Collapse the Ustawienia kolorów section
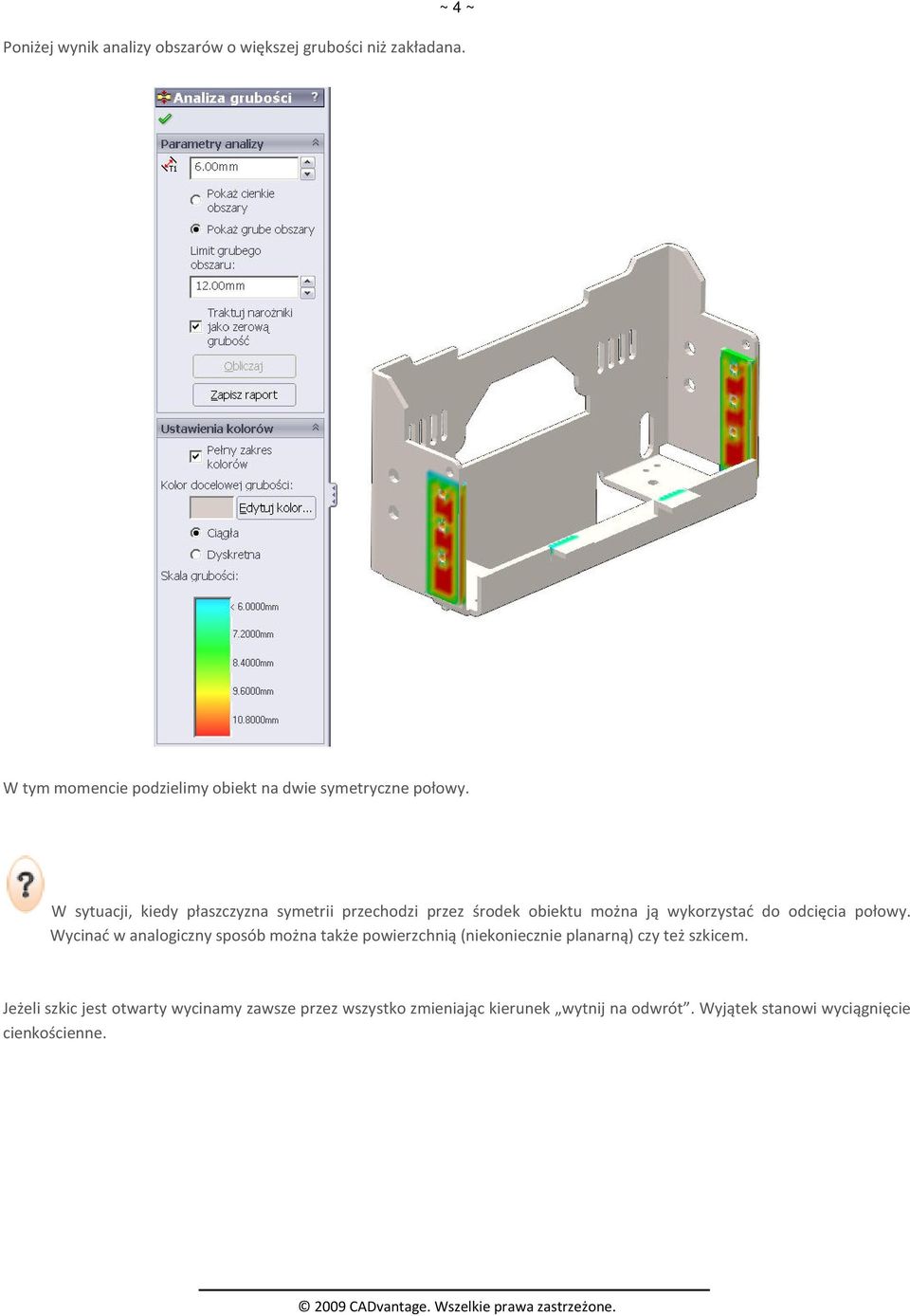 click(x=316, y=428)
